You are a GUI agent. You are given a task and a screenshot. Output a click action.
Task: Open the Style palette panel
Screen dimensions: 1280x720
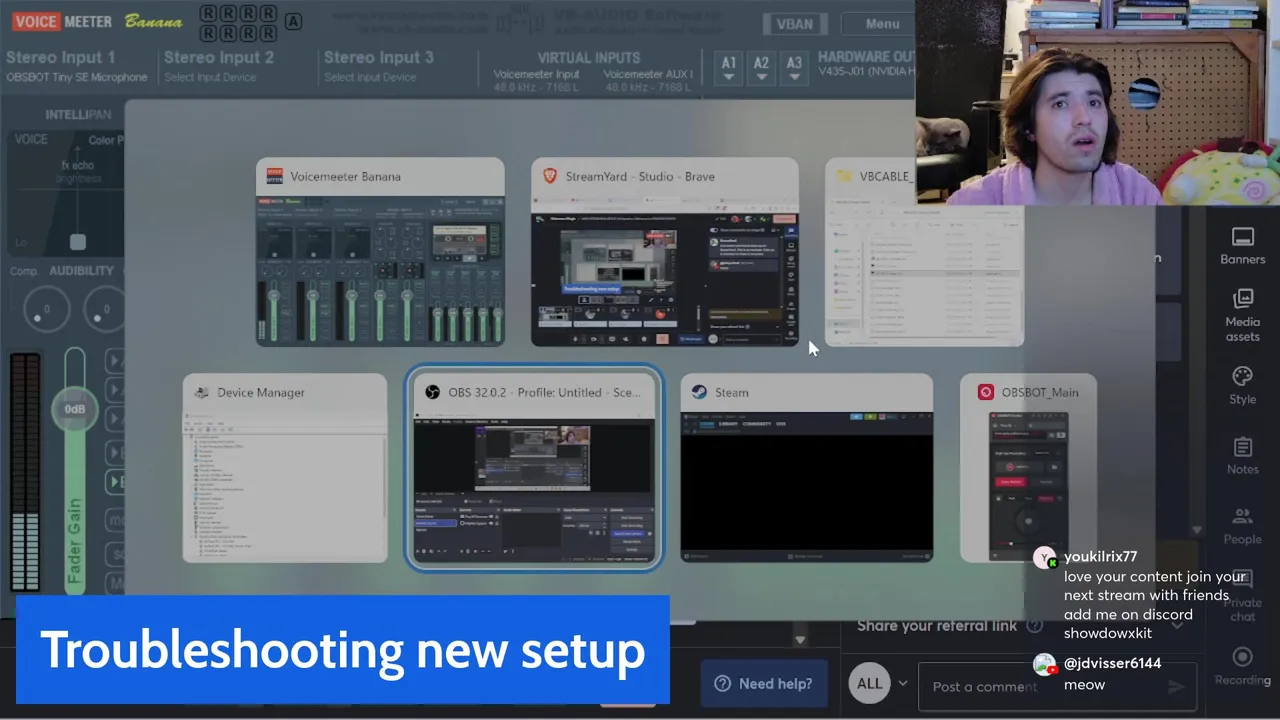pyautogui.click(x=1242, y=385)
